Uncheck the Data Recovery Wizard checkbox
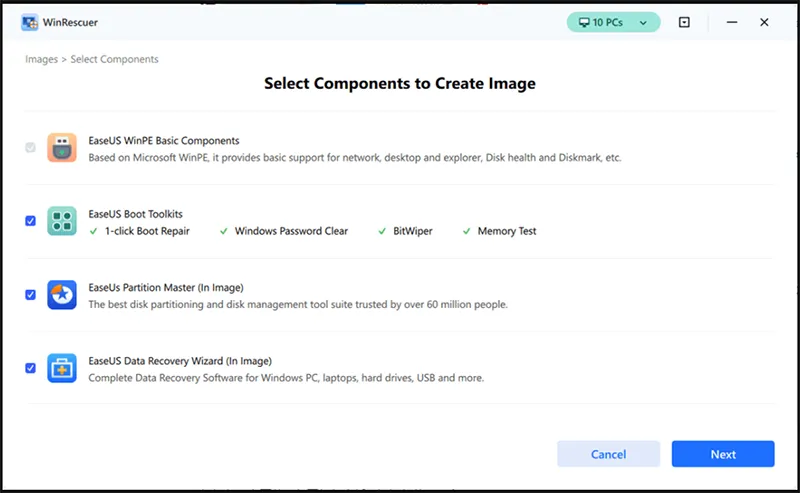The width and height of the screenshot is (800, 493). (31, 368)
